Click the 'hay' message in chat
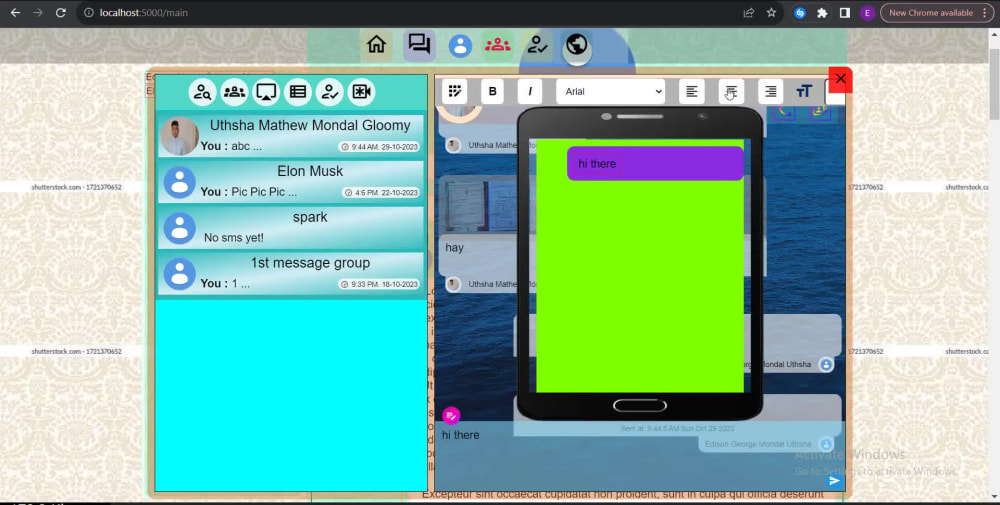Image resolution: width=1000 pixels, height=505 pixels. [x=454, y=247]
